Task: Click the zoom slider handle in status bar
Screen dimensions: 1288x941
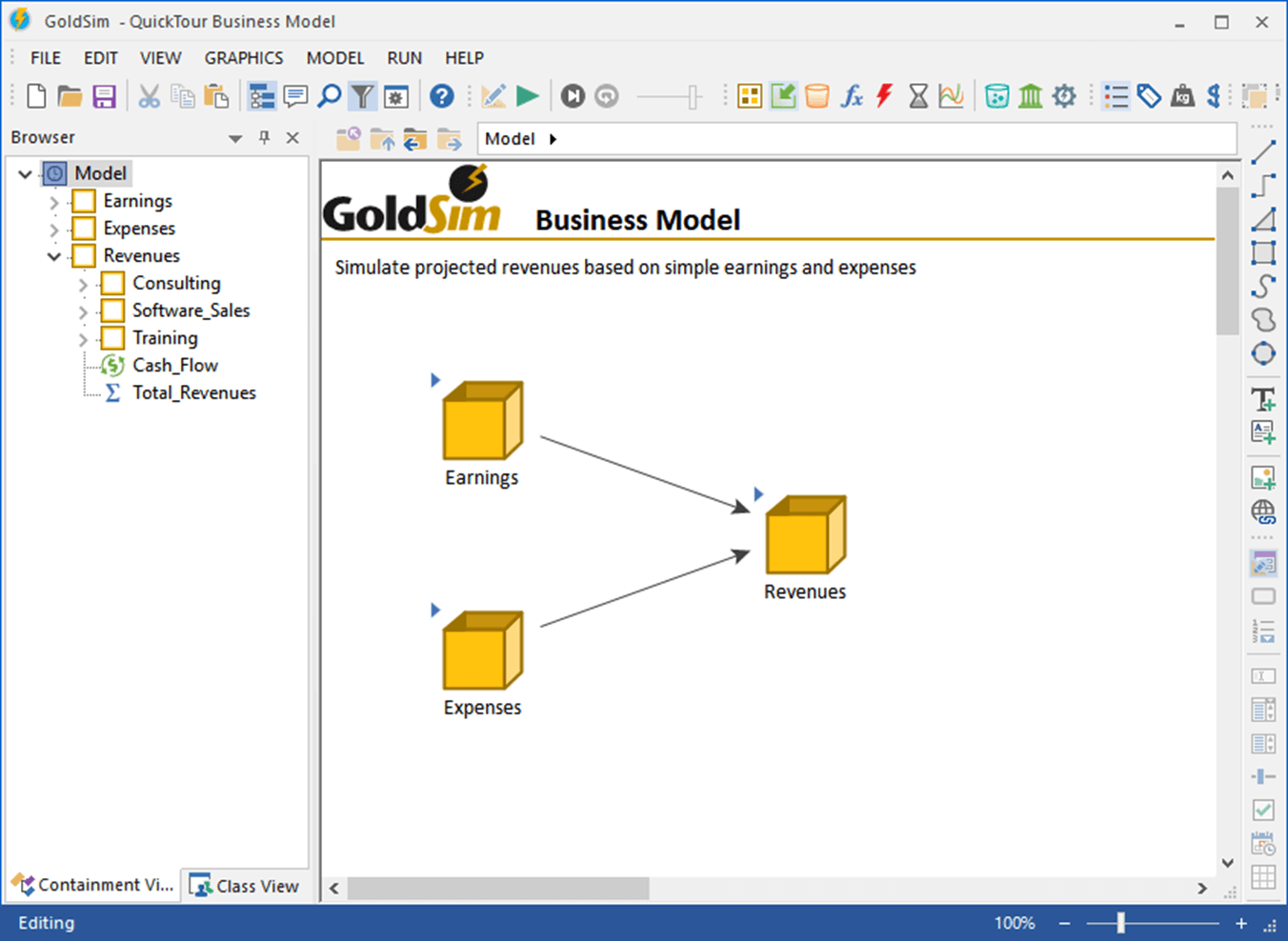Action: pyautogui.click(x=1121, y=922)
